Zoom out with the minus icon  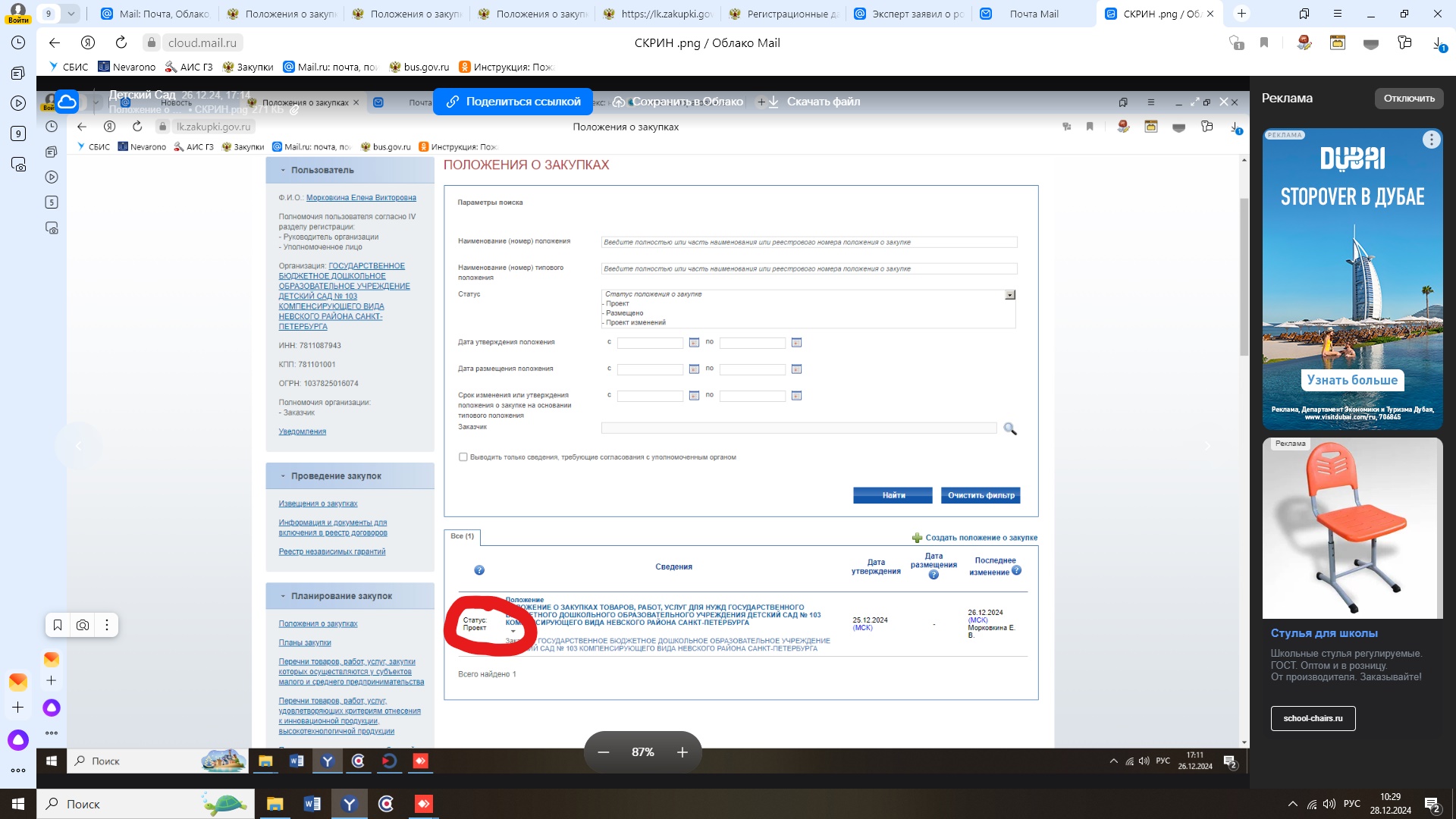coord(604,752)
